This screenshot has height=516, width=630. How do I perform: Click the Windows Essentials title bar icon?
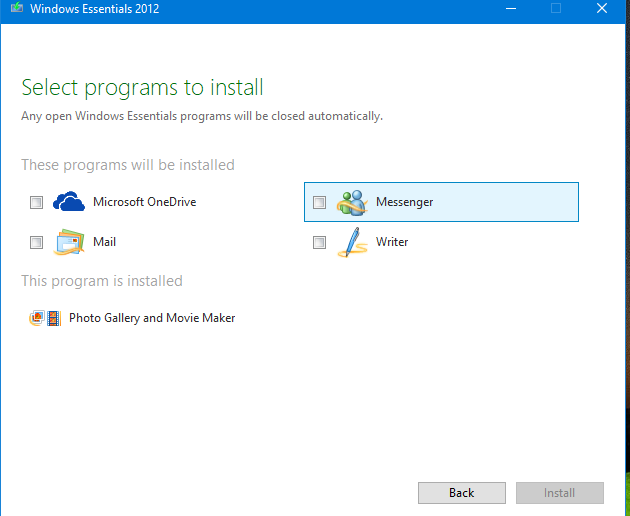click(x=17, y=8)
